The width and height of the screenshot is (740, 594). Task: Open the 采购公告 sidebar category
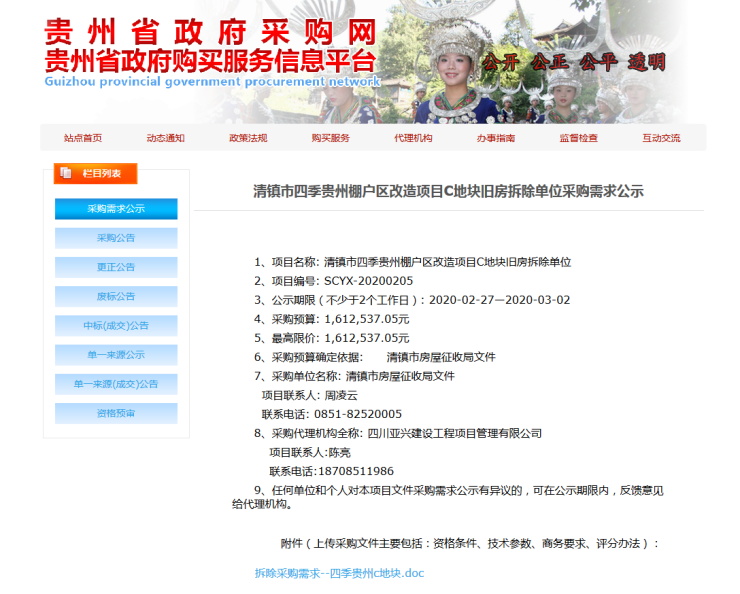coord(116,238)
